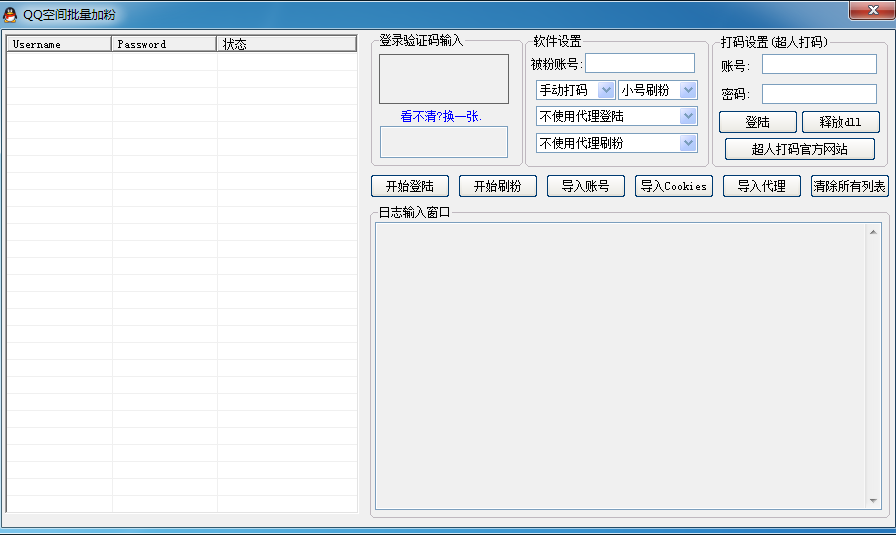Viewport: 896px width, 535px height.
Task: Open the 小号刷粉 dropdown
Action: pyautogui.click(x=658, y=90)
